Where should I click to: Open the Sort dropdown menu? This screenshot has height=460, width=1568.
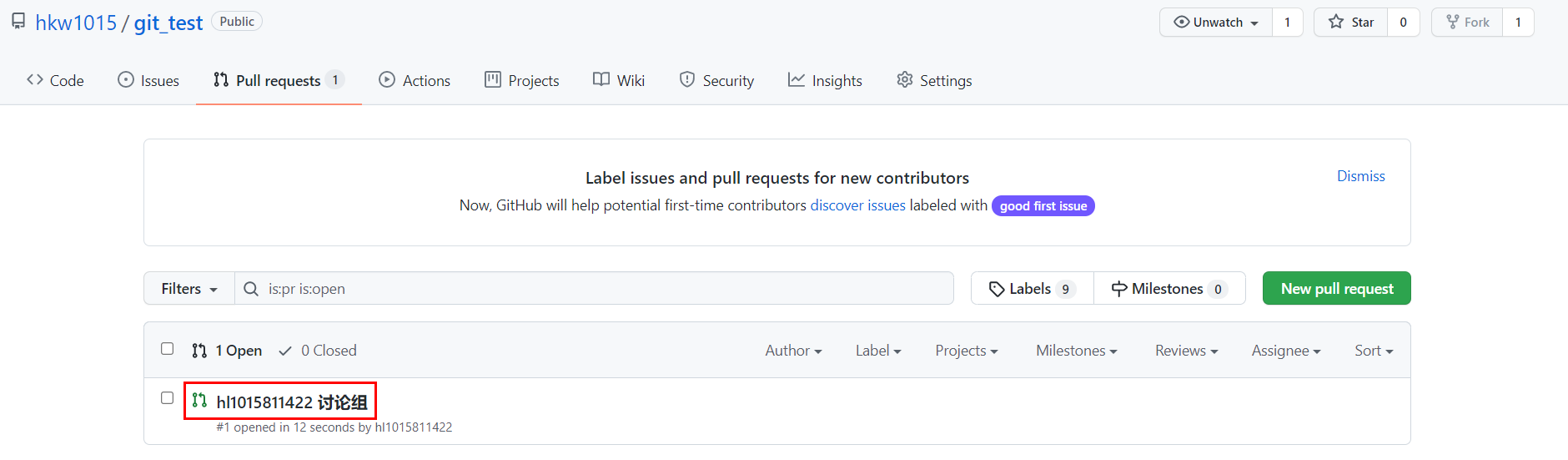point(1374,351)
